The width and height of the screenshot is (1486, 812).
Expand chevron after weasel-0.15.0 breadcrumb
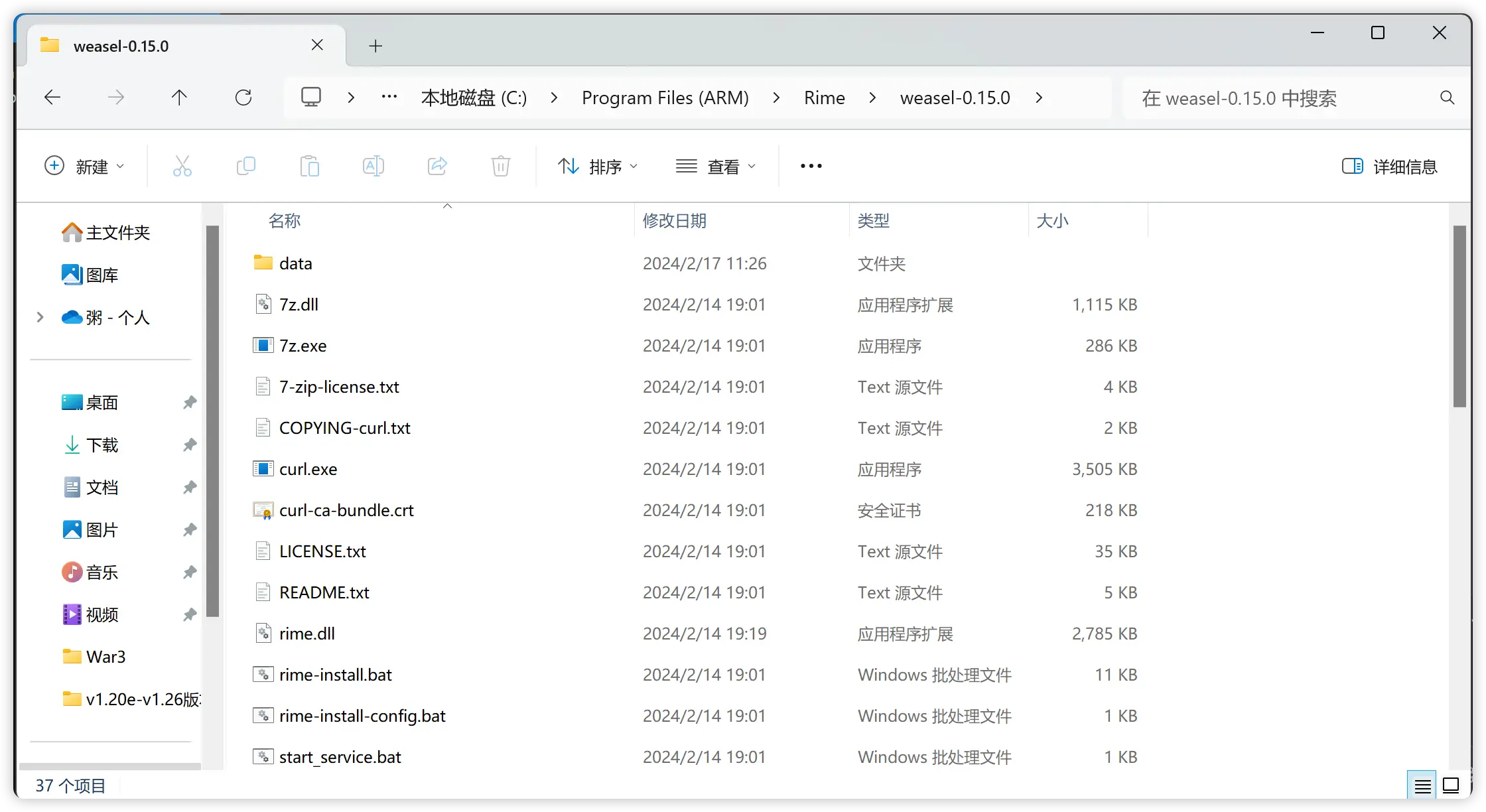coord(1039,98)
